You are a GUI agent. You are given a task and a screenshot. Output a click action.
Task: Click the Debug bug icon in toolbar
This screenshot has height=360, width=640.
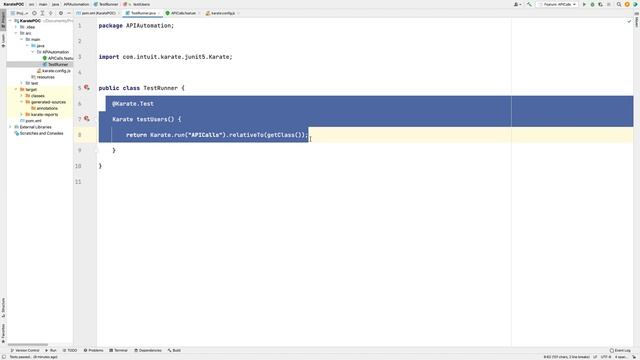[592, 4]
